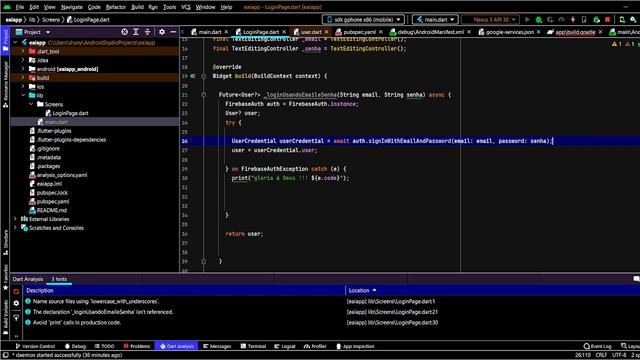Click the red Stop button in toolbar
Screen dimensions: 640x360
point(607,20)
